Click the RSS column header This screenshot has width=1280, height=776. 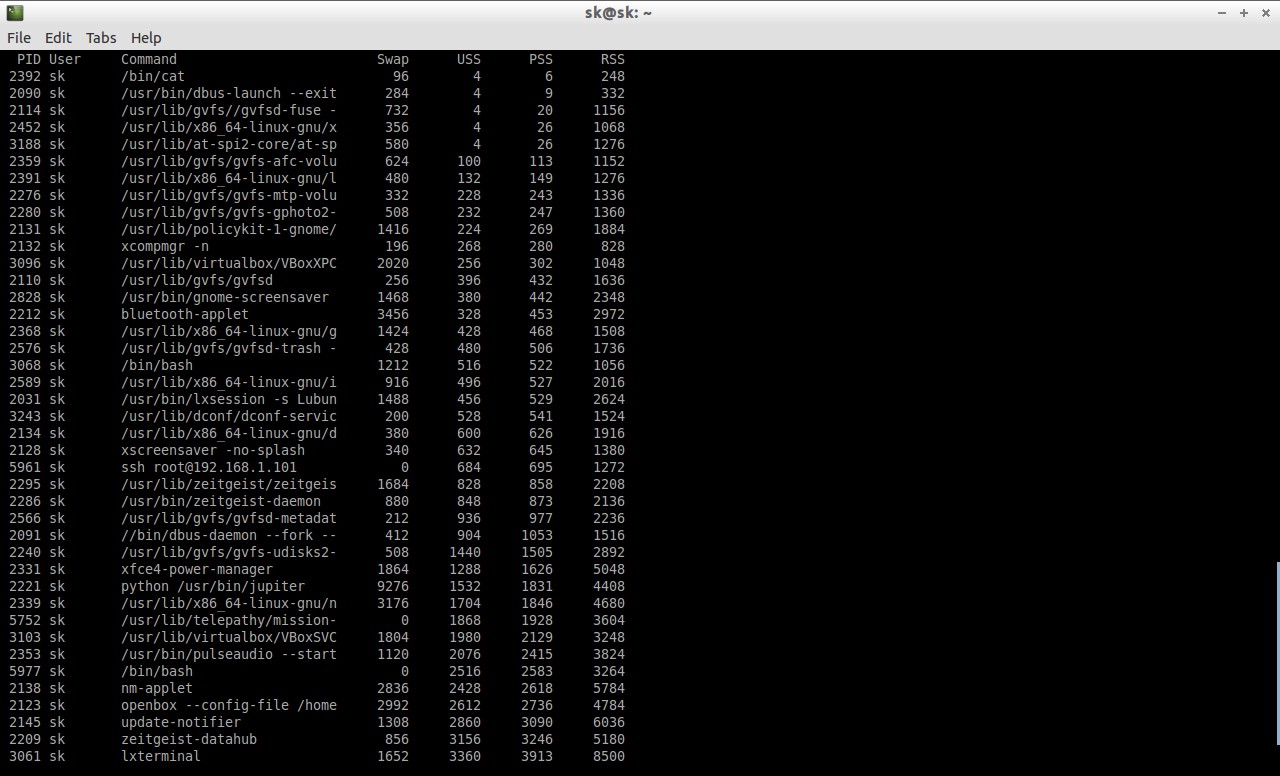(x=613, y=59)
